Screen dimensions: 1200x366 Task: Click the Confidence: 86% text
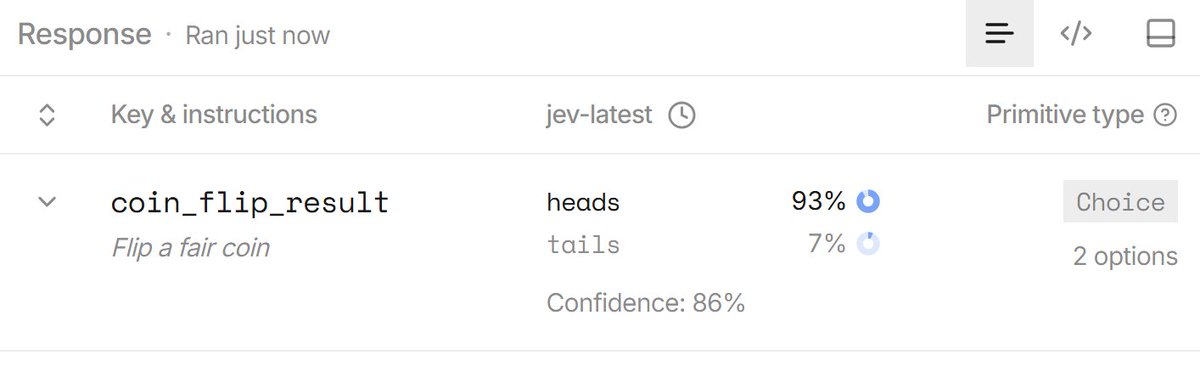click(x=646, y=303)
